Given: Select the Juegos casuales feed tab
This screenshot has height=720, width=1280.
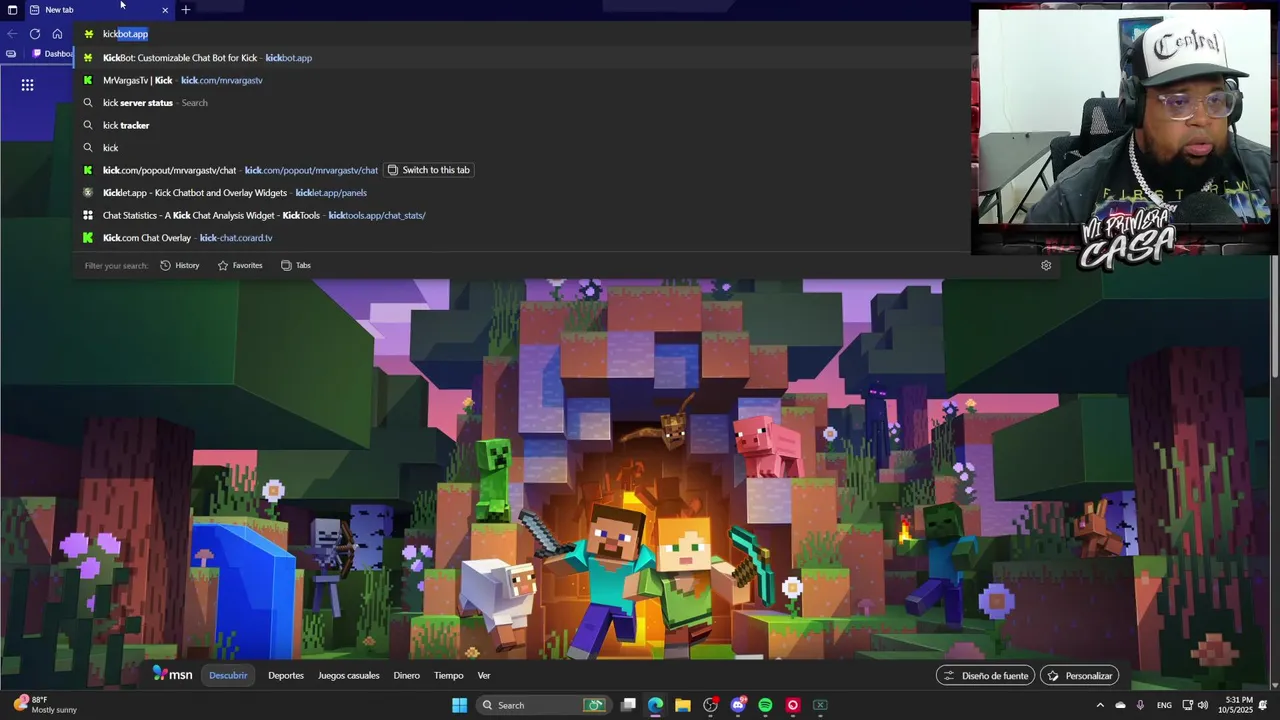Looking at the screenshot, I should click(349, 676).
